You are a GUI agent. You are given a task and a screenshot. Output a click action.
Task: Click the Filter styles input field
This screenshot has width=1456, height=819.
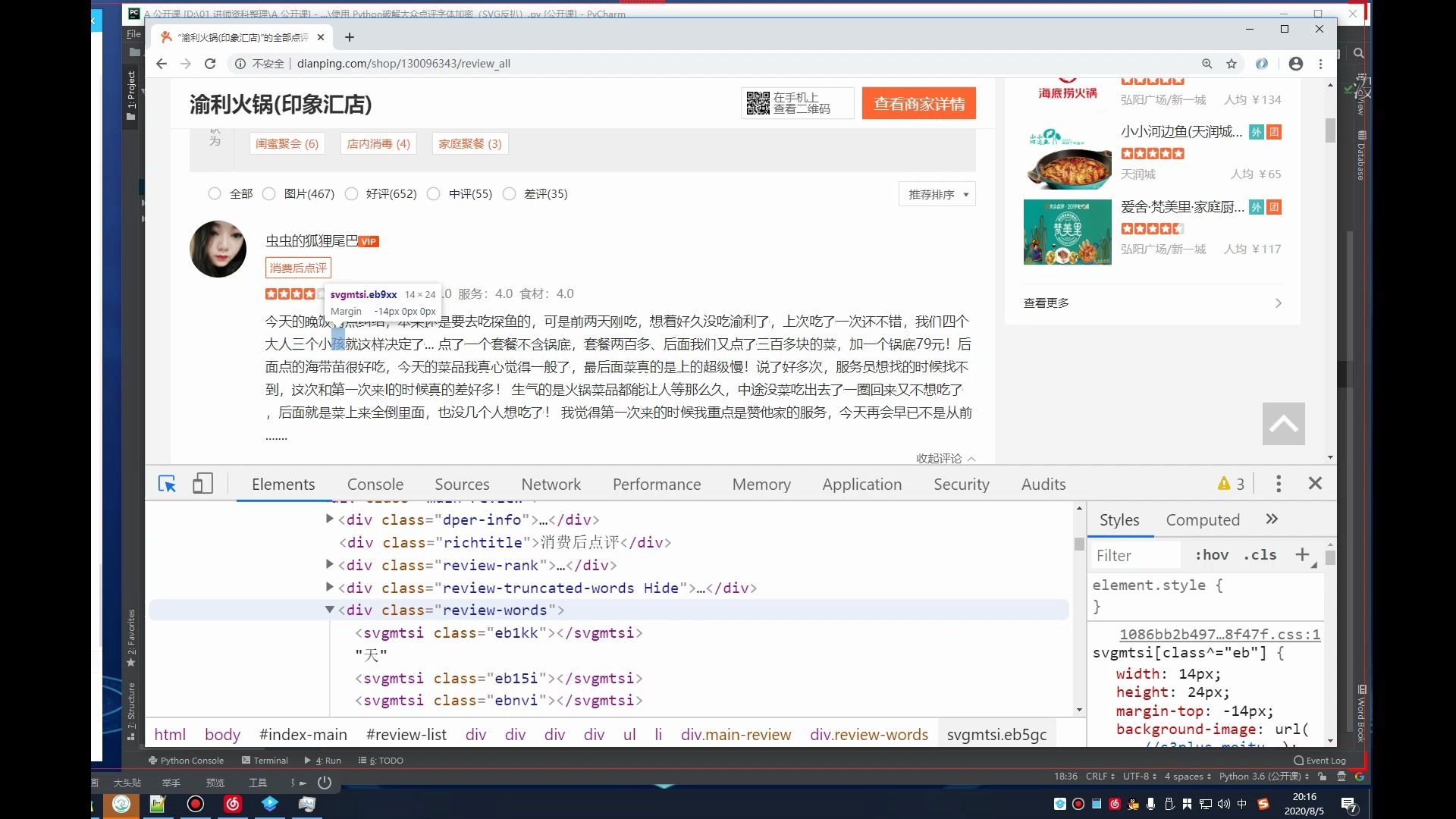click(x=1135, y=556)
